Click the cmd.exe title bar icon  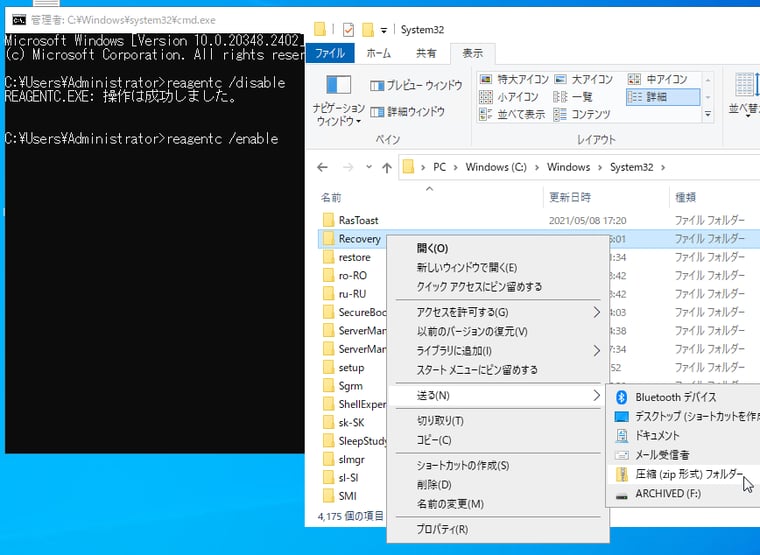[19, 20]
